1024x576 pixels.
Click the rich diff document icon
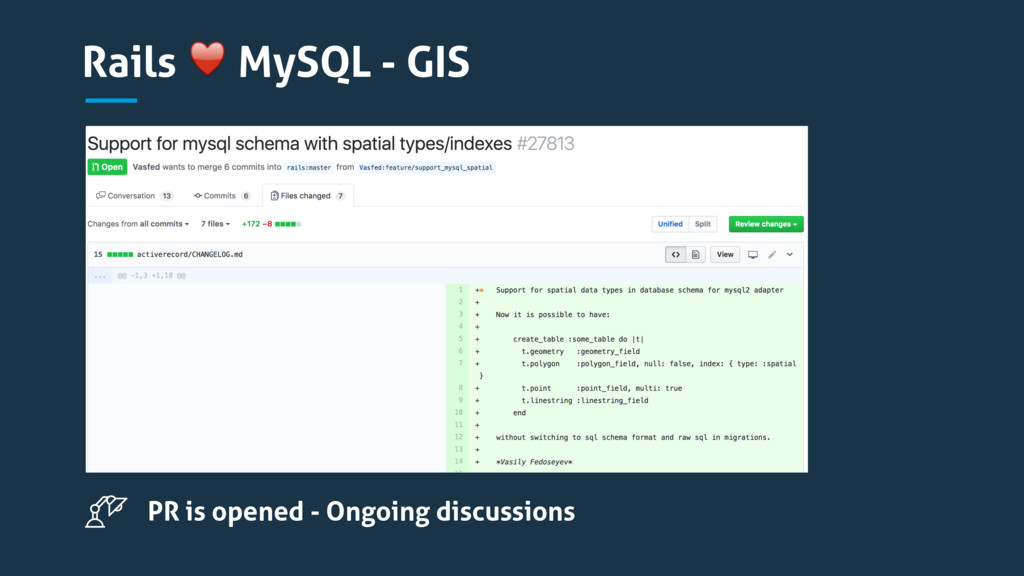click(x=696, y=255)
